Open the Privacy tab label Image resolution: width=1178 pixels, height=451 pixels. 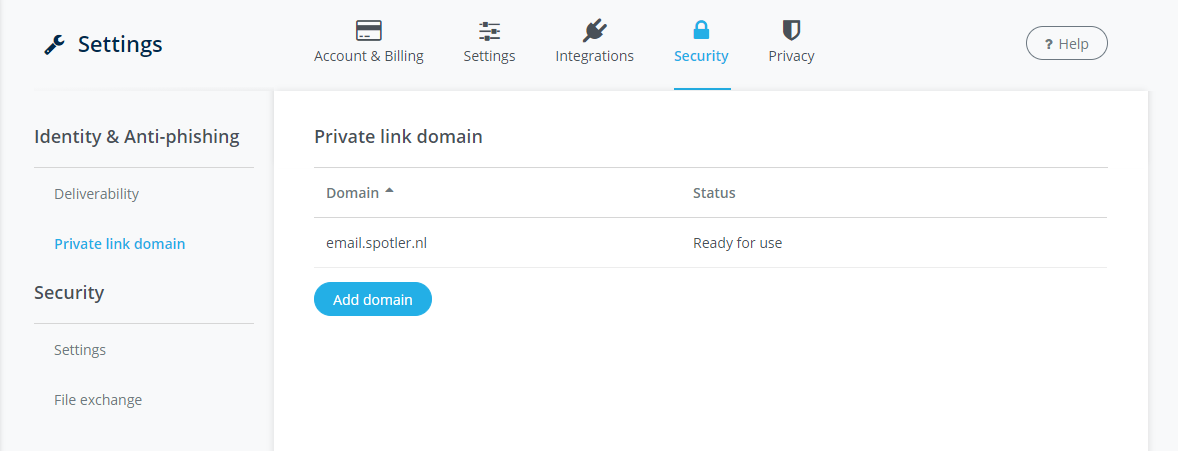pyautogui.click(x=791, y=56)
